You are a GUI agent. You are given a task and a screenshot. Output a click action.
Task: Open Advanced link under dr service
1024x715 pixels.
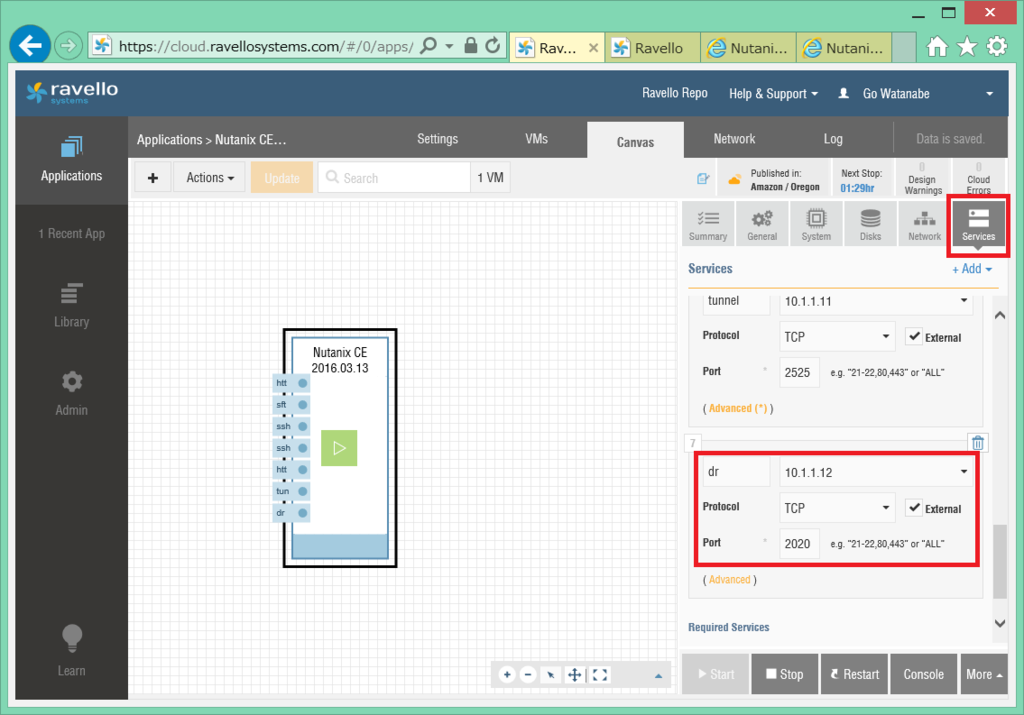pos(729,579)
